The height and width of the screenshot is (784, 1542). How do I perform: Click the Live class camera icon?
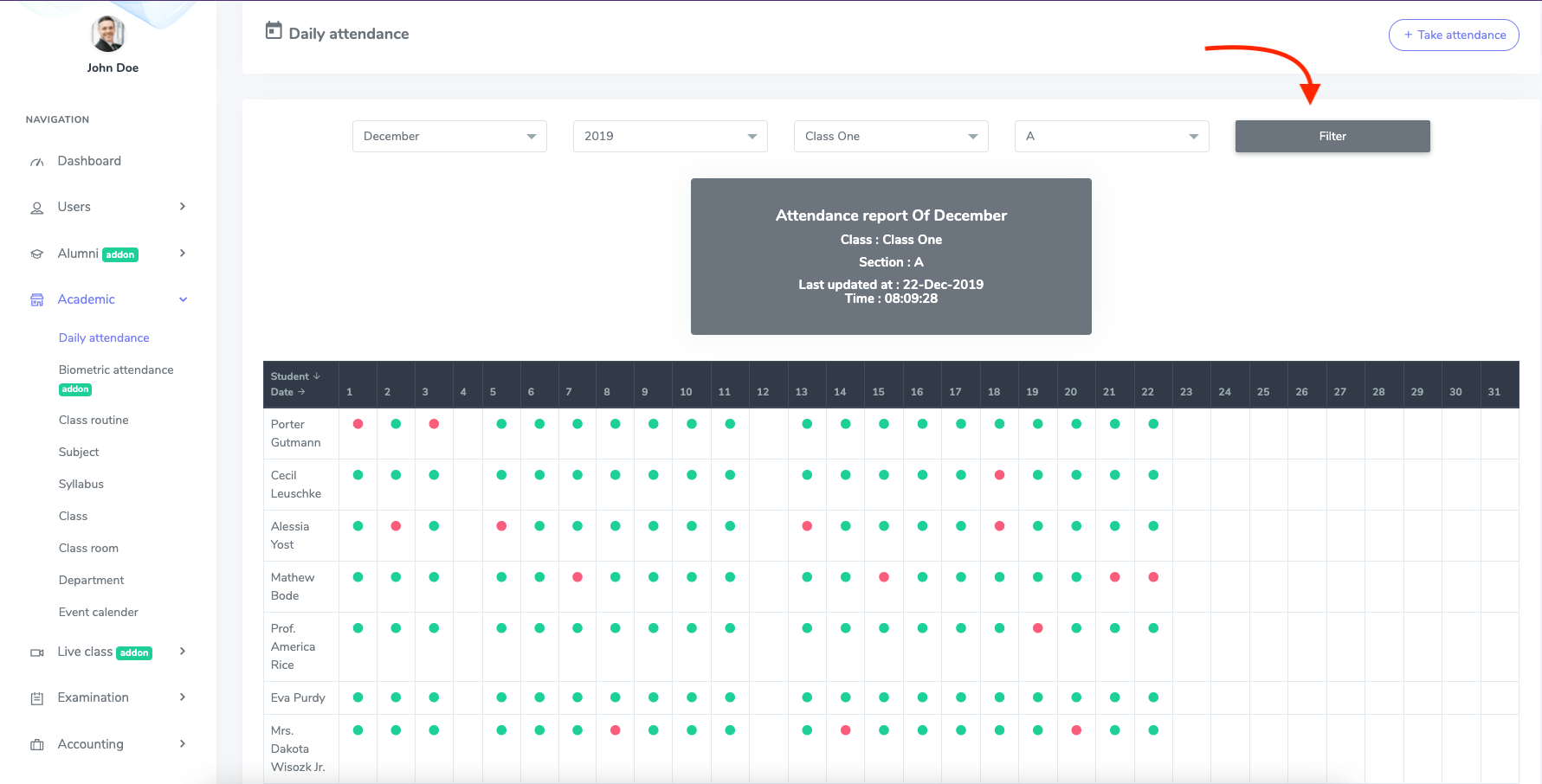[x=36, y=652]
